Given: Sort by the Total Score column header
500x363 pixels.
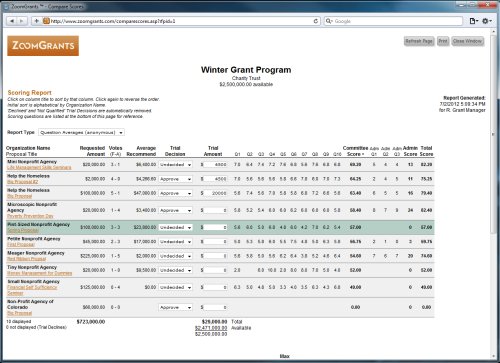Looking at the screenshot, I should tap(426, 151).
